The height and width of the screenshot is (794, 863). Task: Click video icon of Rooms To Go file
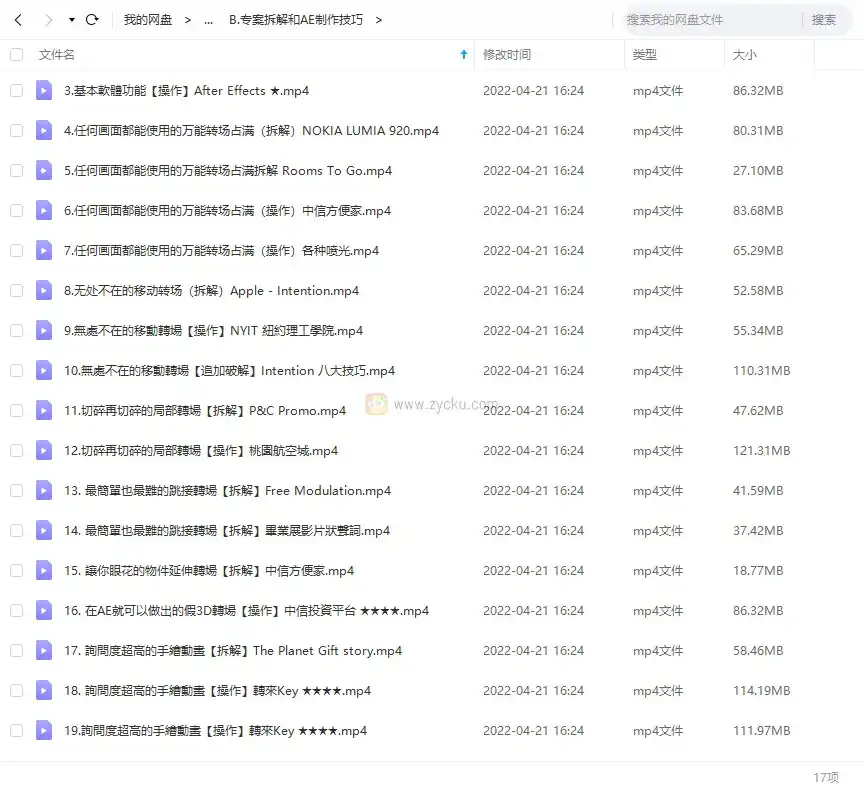44,171
